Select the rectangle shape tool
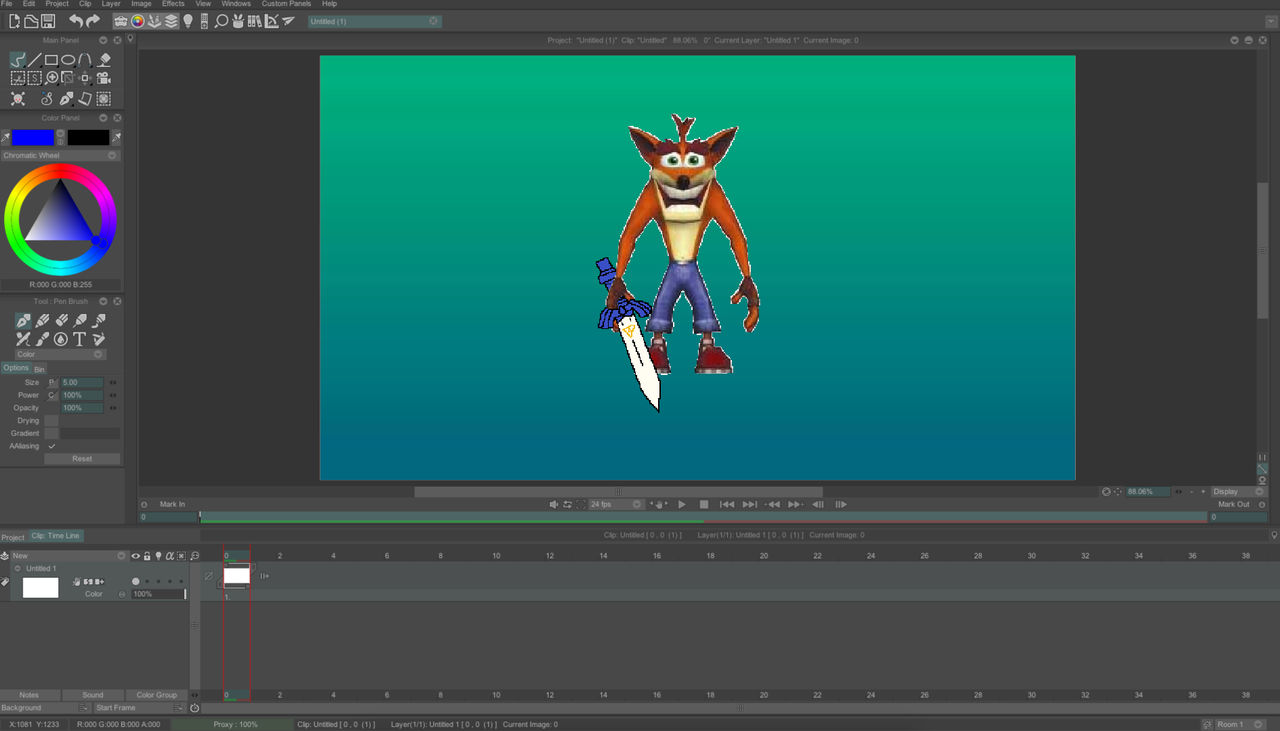This screenshot has width=1280, height=731. [51, 60]
